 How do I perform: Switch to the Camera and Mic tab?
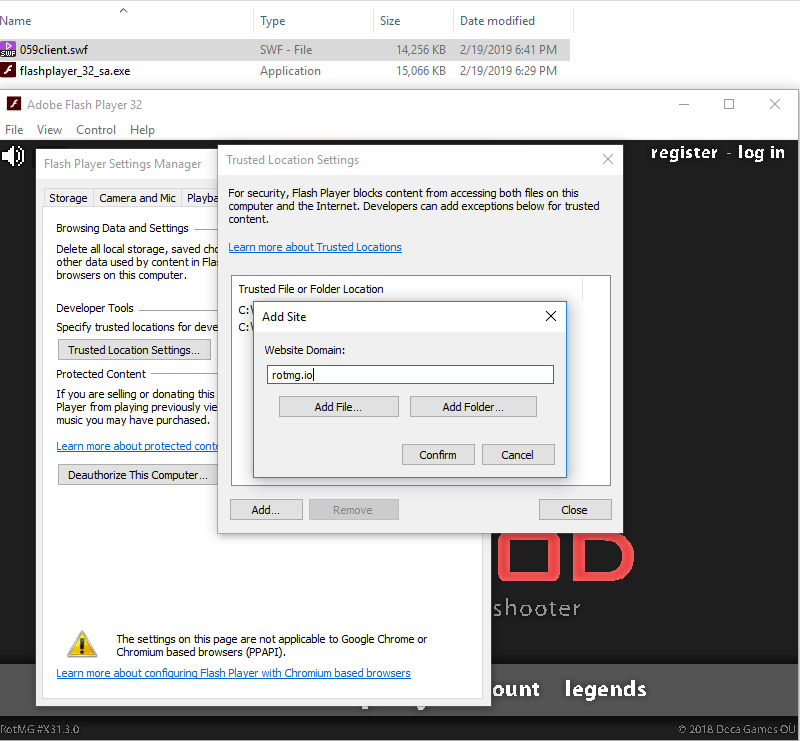[137, 198]
